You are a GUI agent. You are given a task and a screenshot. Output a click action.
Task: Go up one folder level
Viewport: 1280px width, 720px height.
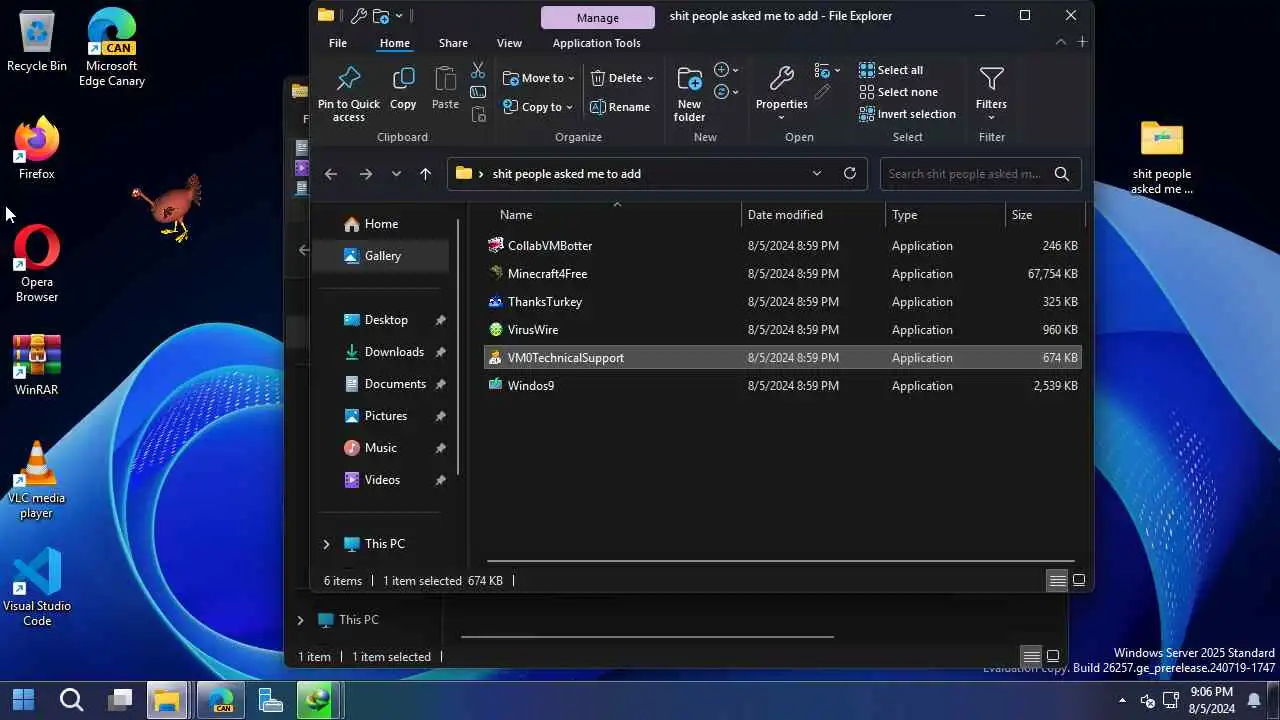click(x=425, y=174)
